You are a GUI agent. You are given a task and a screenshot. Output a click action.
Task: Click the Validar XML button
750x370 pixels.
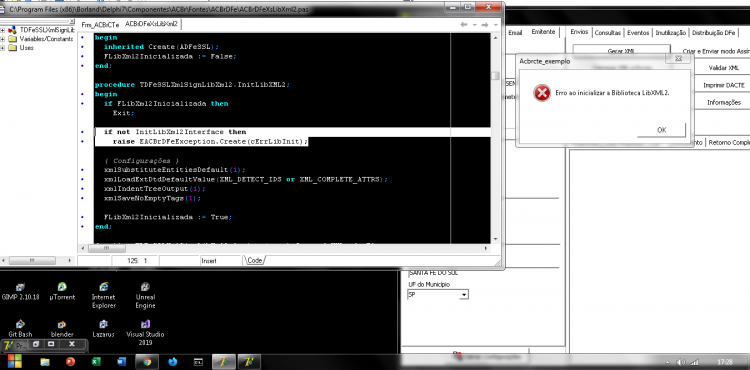pos(723,68)
